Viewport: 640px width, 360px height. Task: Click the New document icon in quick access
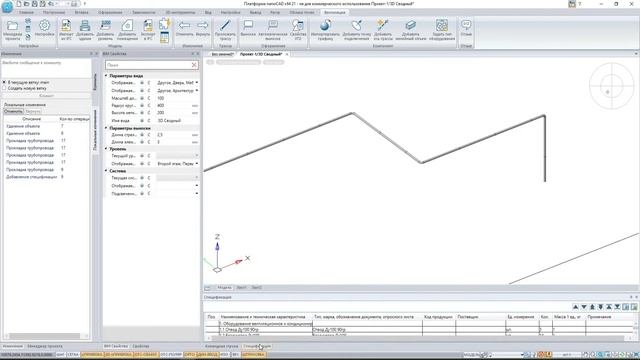click(18, 4)
